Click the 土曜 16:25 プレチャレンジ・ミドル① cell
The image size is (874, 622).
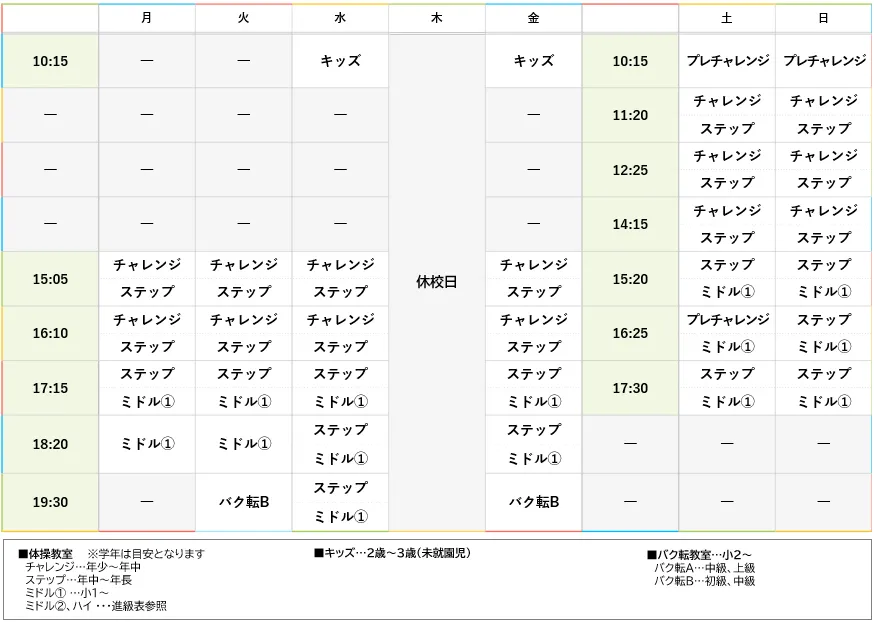click(727, 334)
